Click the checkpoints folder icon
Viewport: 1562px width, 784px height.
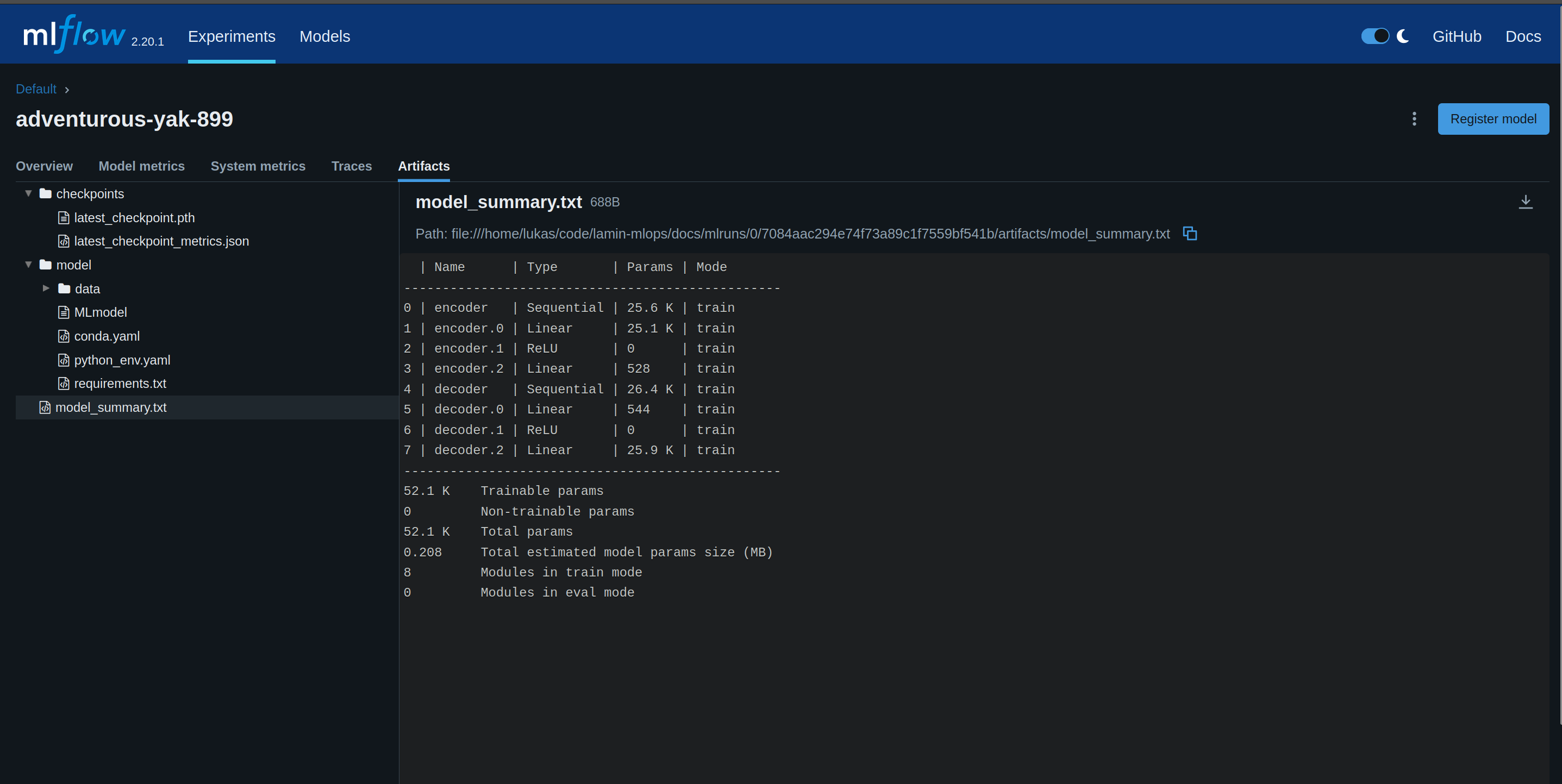coord(46,193)
